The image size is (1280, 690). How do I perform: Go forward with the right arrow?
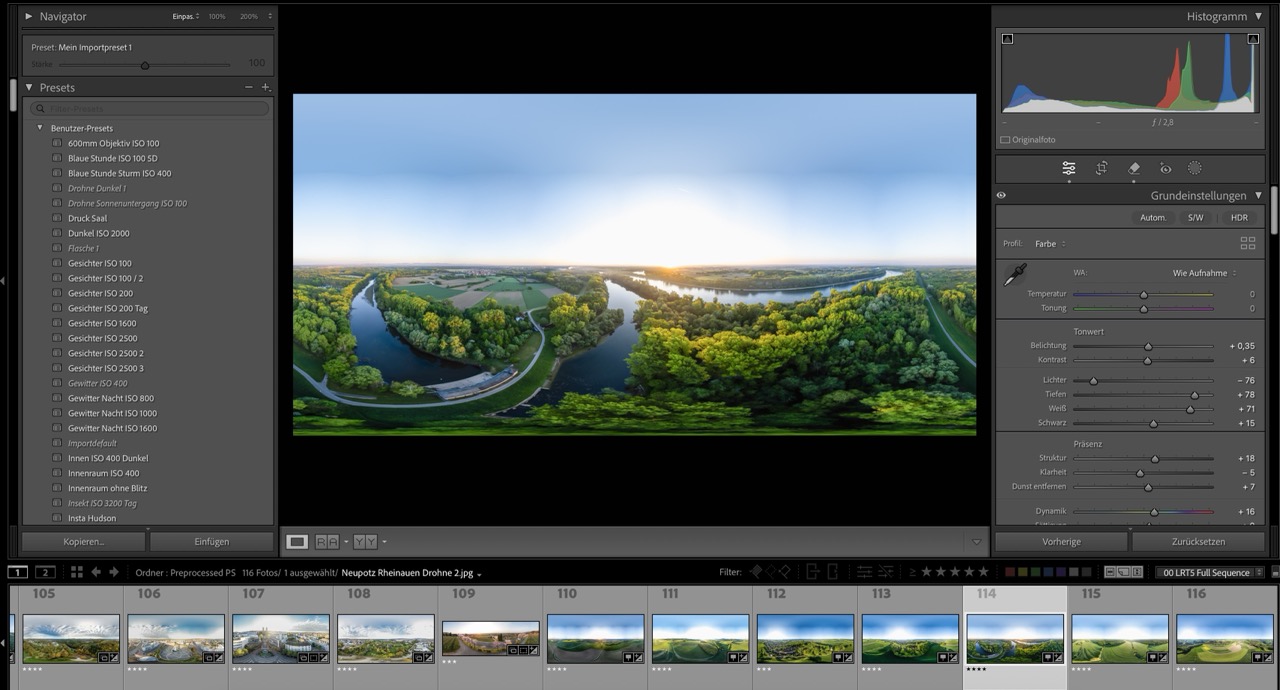(114, 572)
